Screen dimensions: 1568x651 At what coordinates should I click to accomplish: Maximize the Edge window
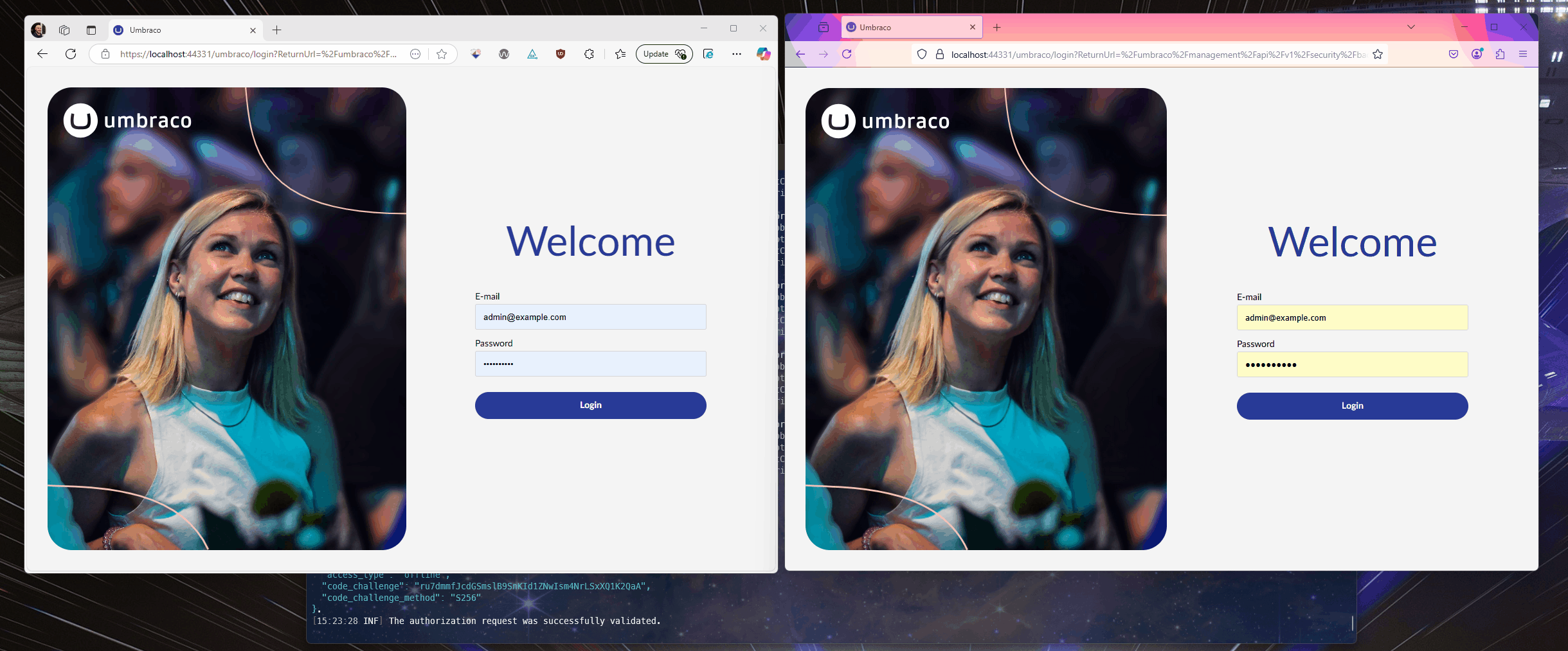click(x=734, y=28)
